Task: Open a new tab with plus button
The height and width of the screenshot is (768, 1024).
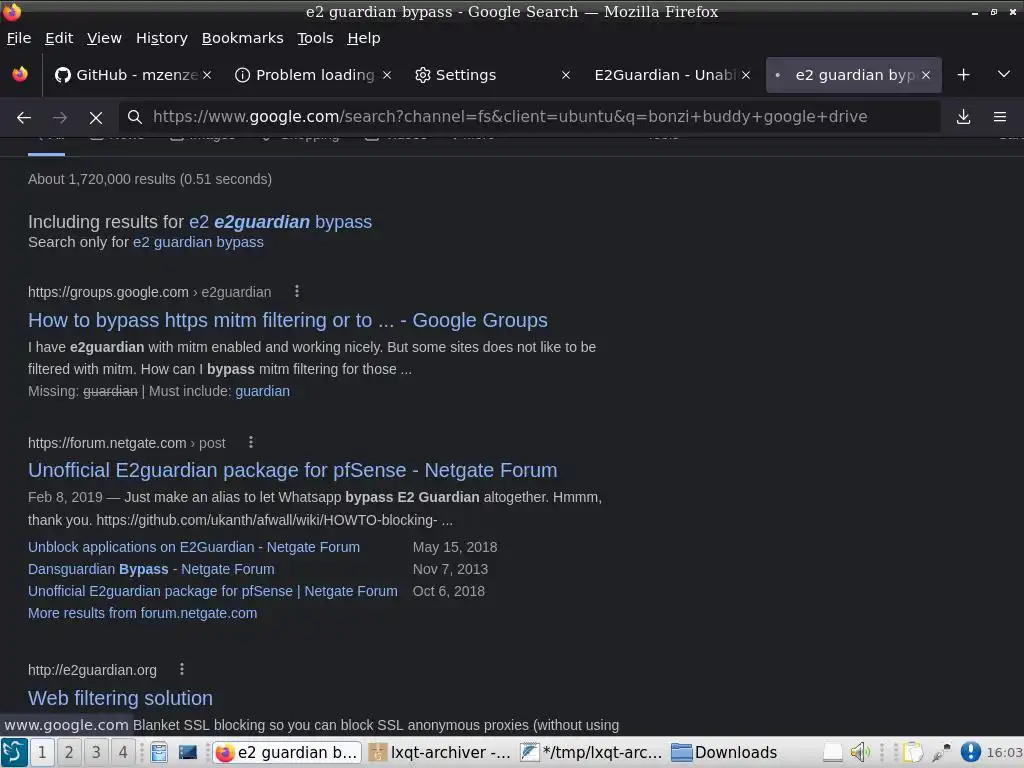Action: 963,75
